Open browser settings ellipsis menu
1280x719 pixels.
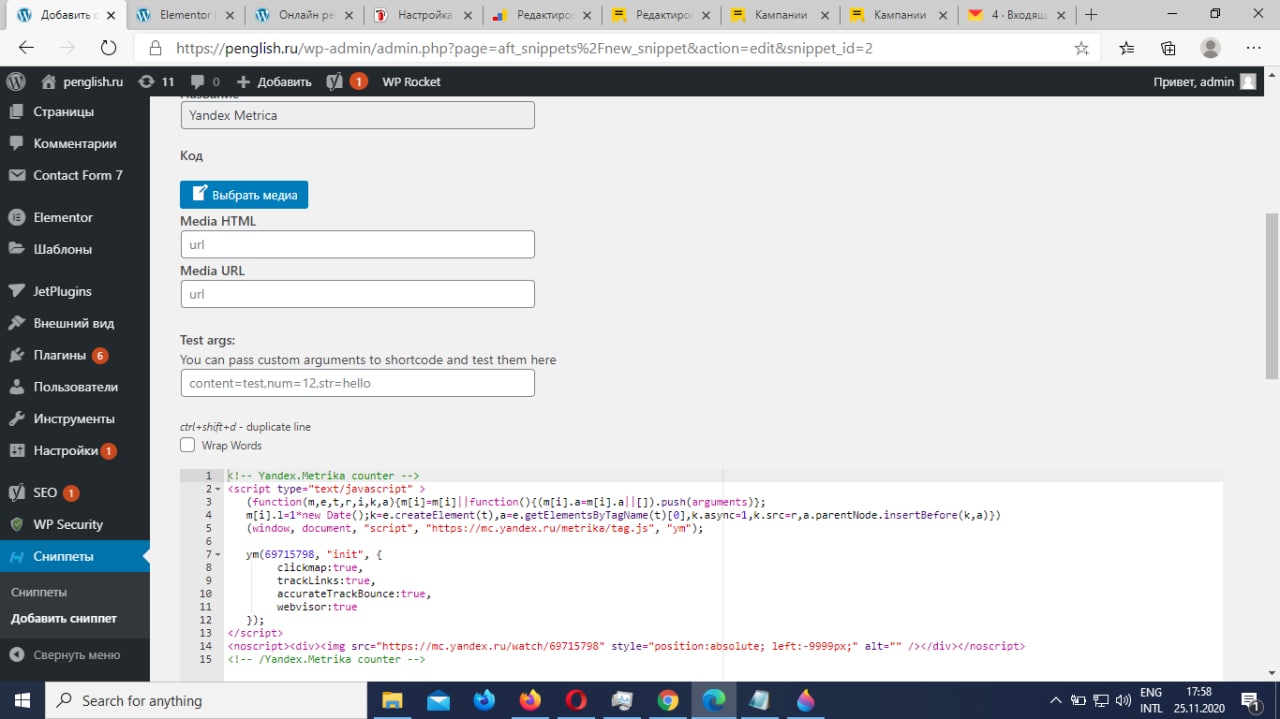point(1254,48)
